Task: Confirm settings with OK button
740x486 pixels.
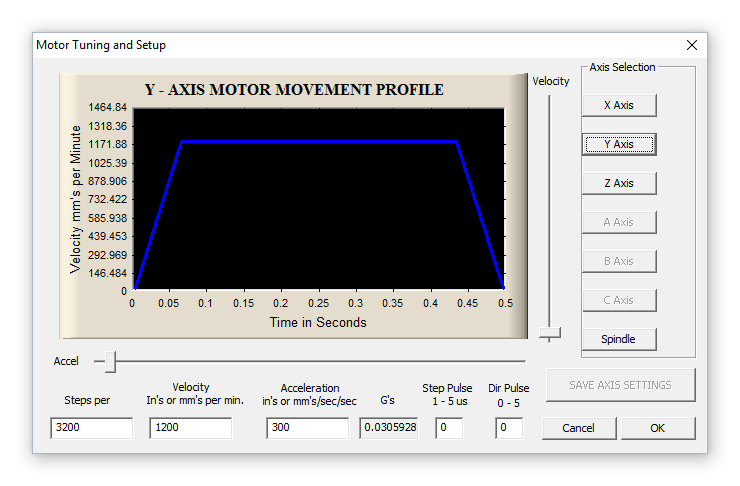Action: (x=658, y=428)
